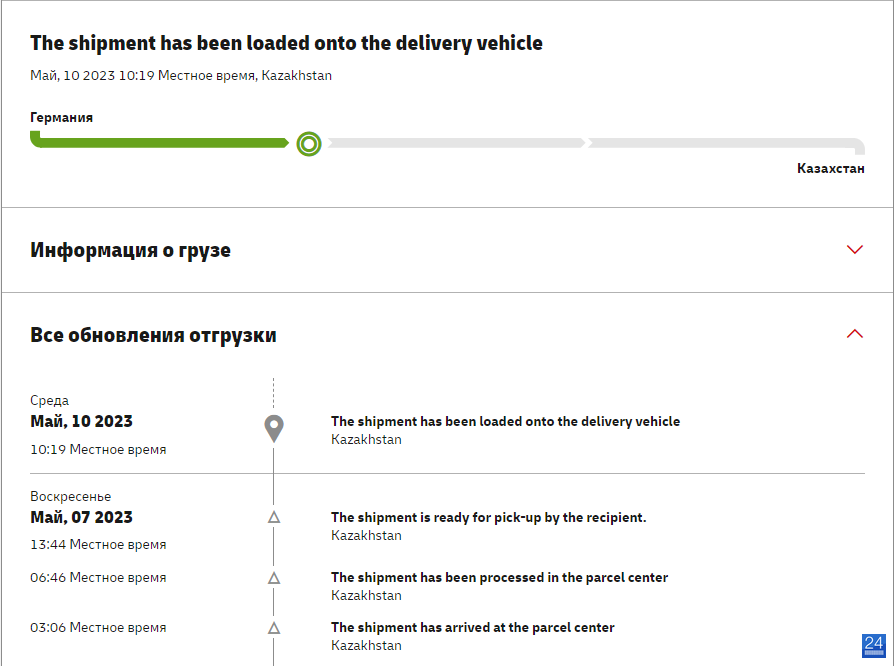The height and width of the screenshot is (666, 894).
Task: Click the green circular progress marker
Action: tap(309, 144)
